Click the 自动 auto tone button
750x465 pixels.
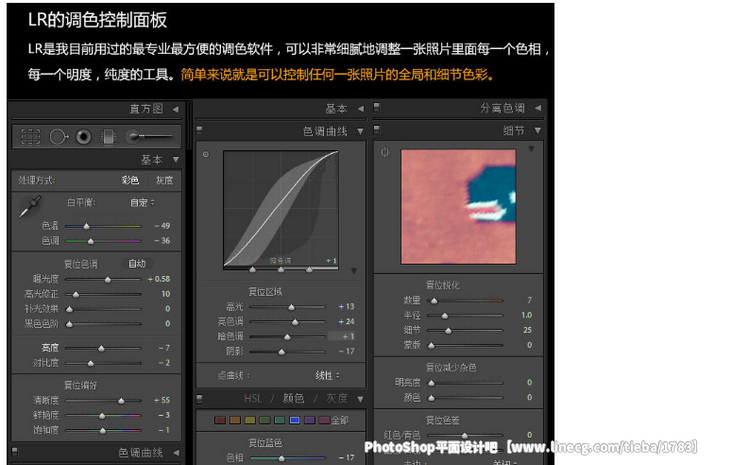[137, 264]
